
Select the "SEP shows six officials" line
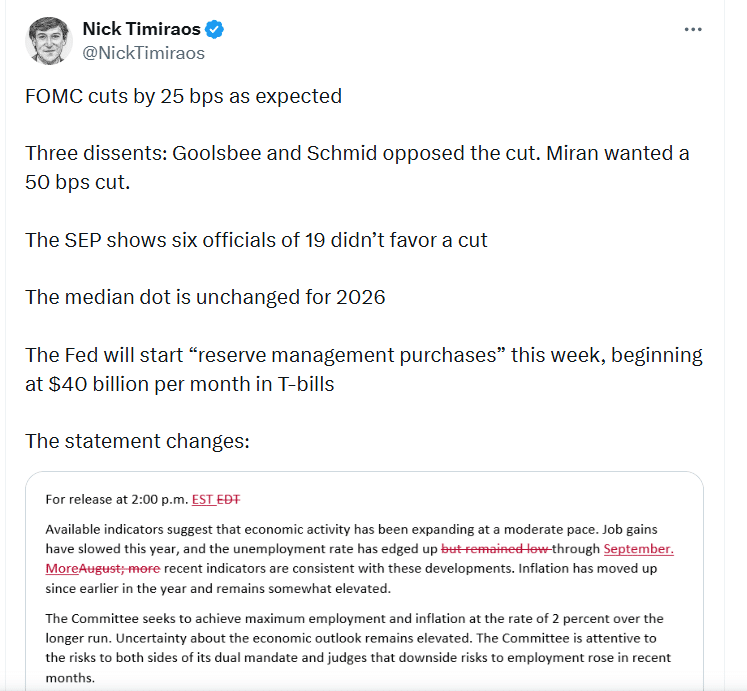point(256,241)
